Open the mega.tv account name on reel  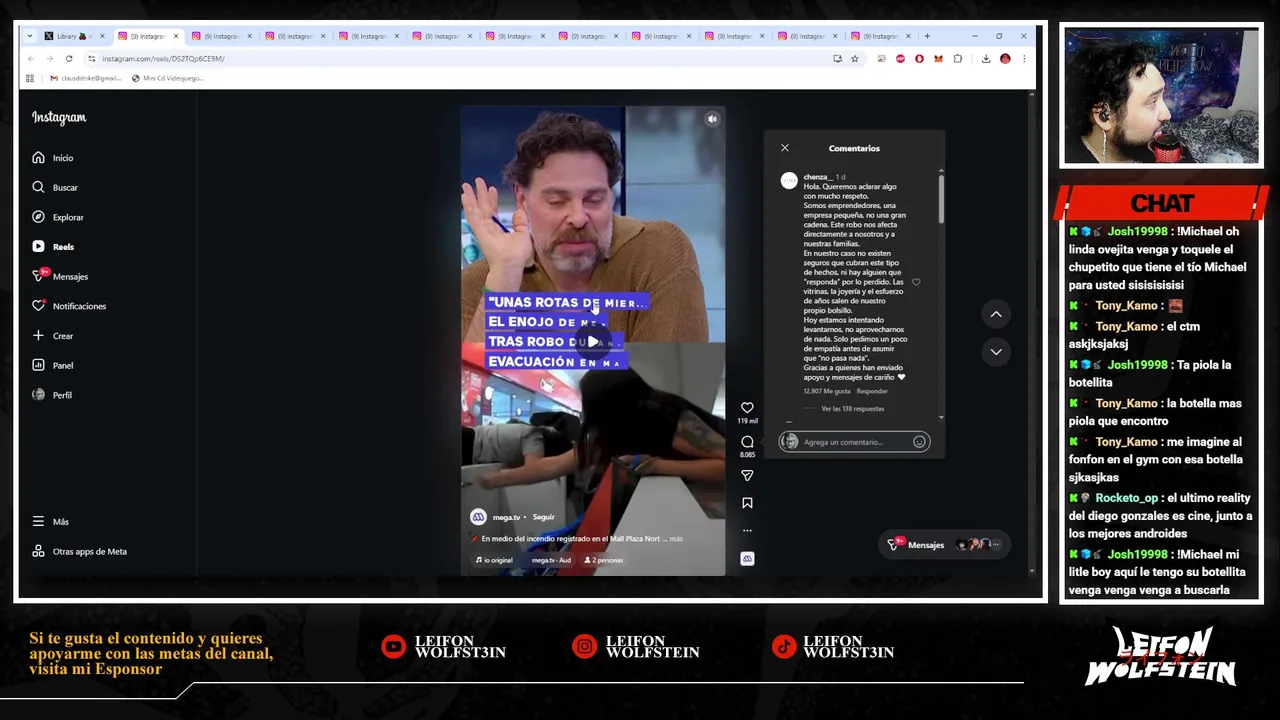506,517
